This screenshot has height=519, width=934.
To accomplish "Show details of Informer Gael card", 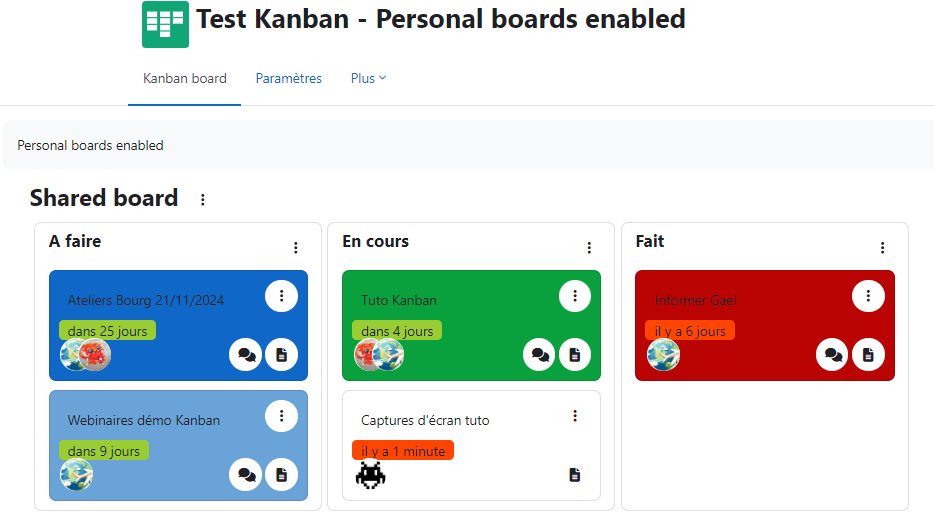I will click(868, 355).
